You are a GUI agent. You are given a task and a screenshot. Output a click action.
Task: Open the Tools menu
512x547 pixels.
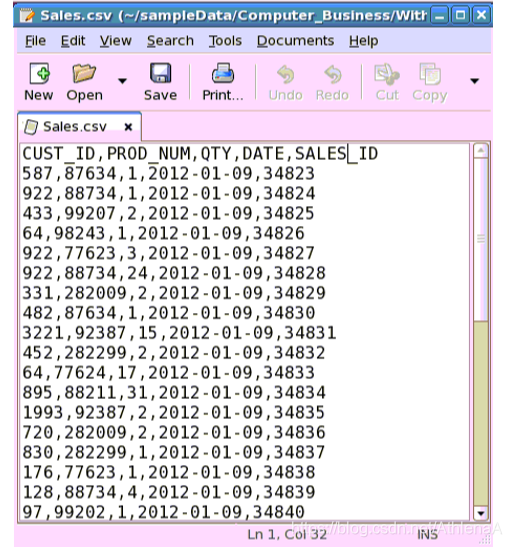click(x=225, y=41)
